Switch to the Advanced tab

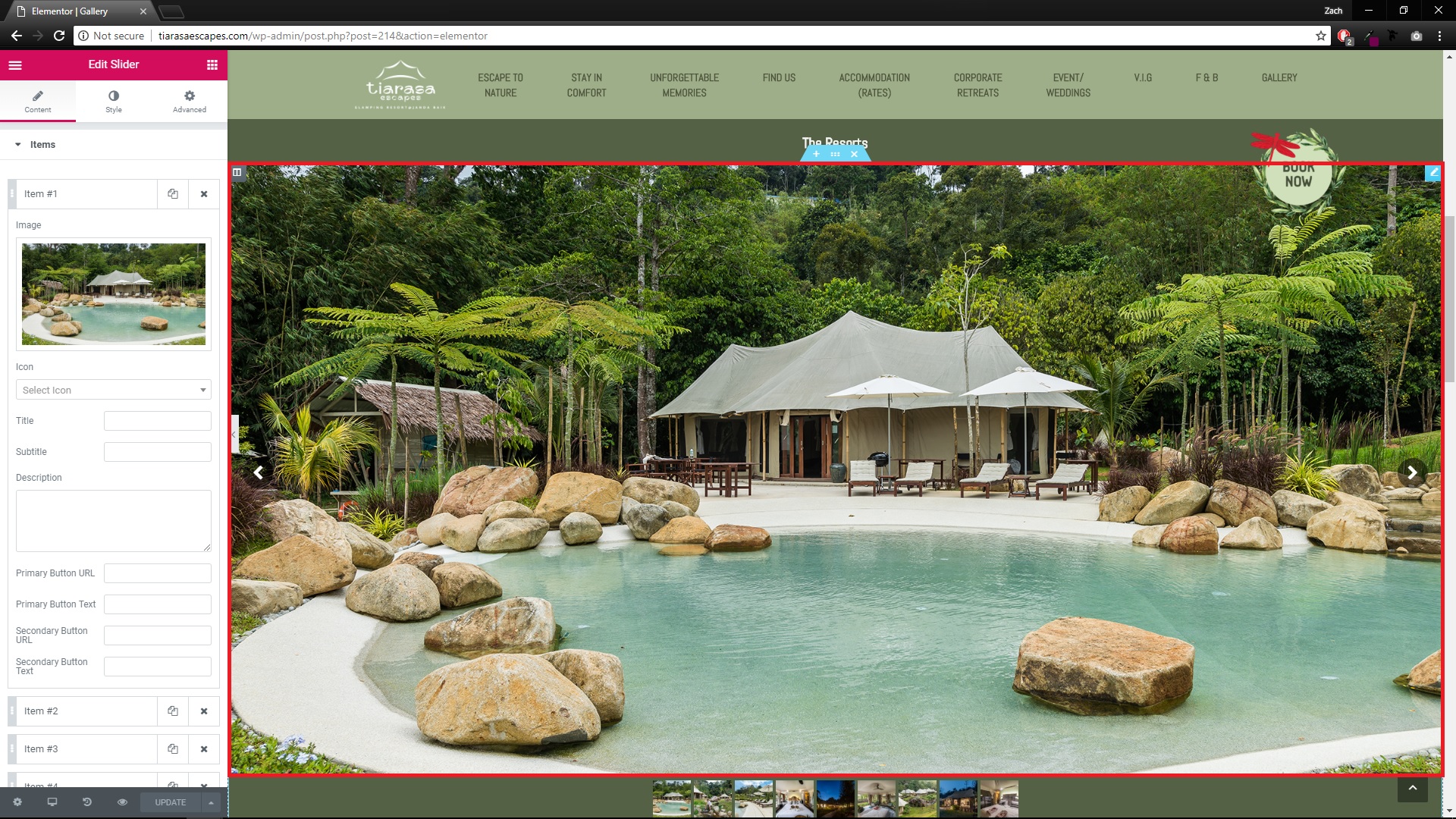click(190, 101)
